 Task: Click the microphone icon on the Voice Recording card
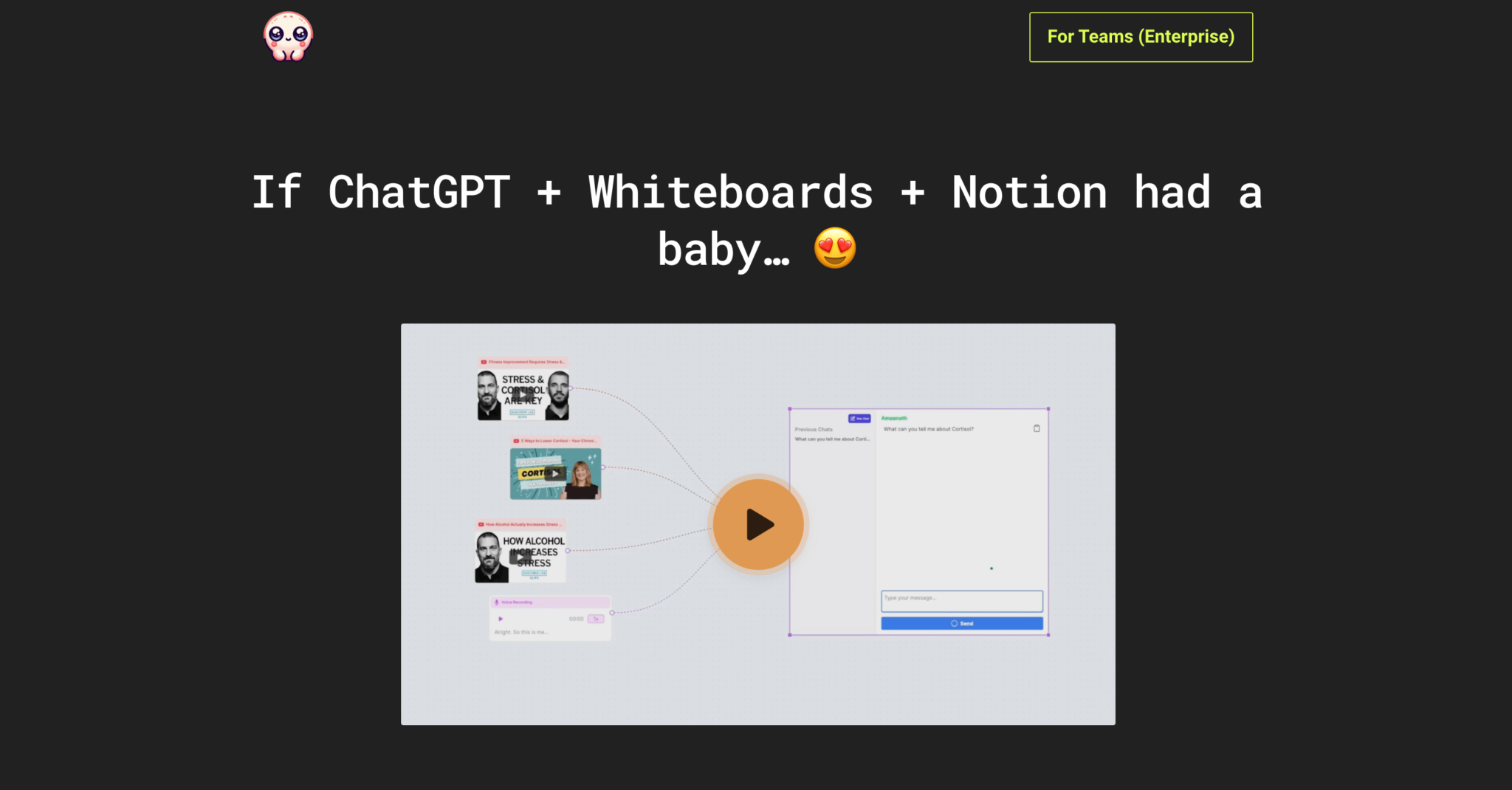497,602
